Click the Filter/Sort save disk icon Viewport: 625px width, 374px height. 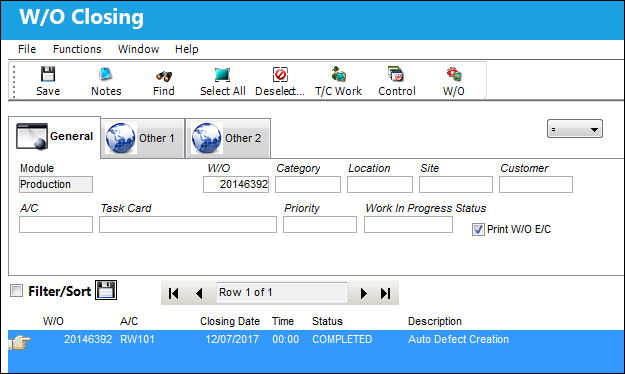point(106,290)
